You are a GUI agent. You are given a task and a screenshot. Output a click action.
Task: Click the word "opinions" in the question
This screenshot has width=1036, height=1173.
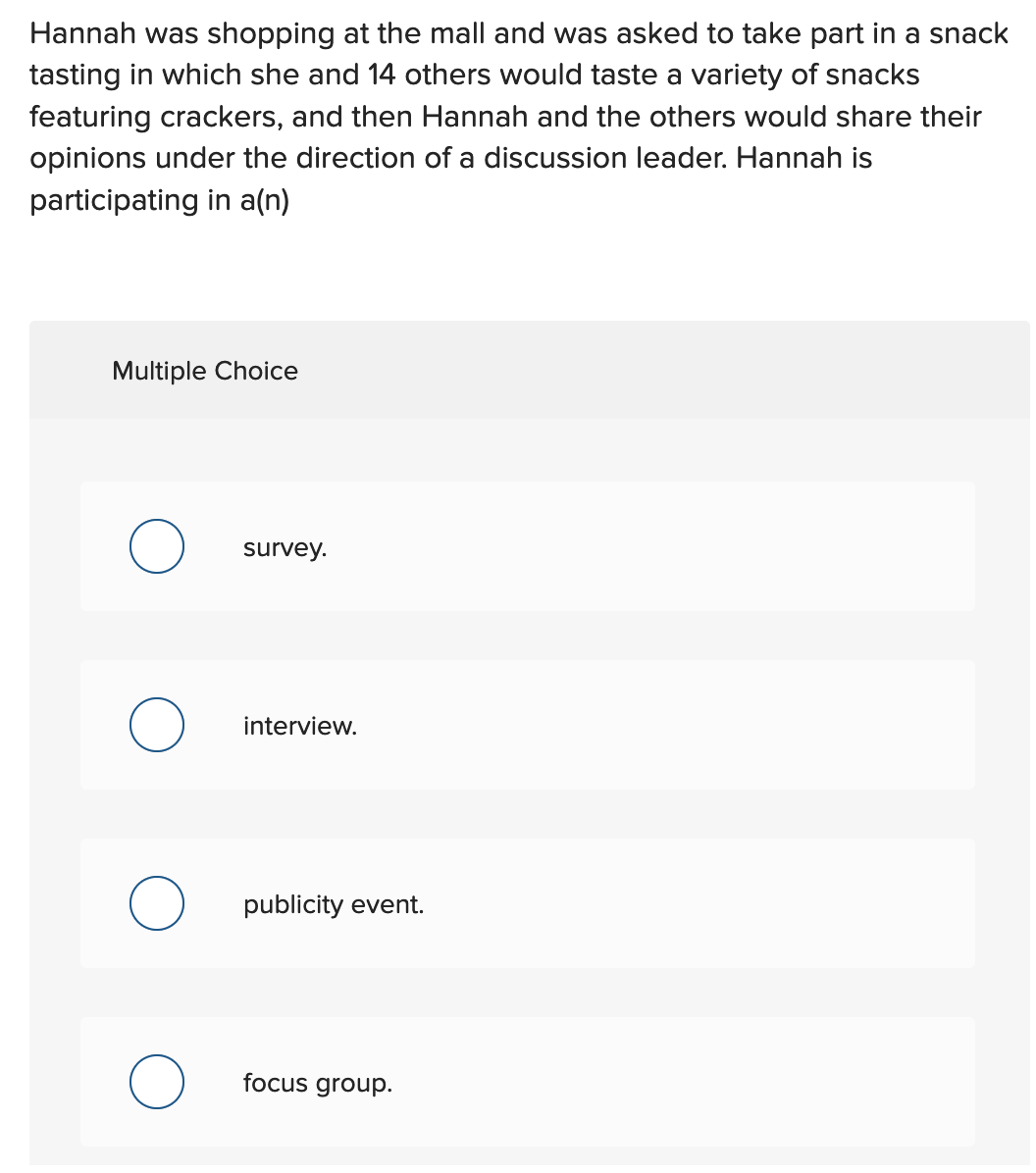pos(88,159)
